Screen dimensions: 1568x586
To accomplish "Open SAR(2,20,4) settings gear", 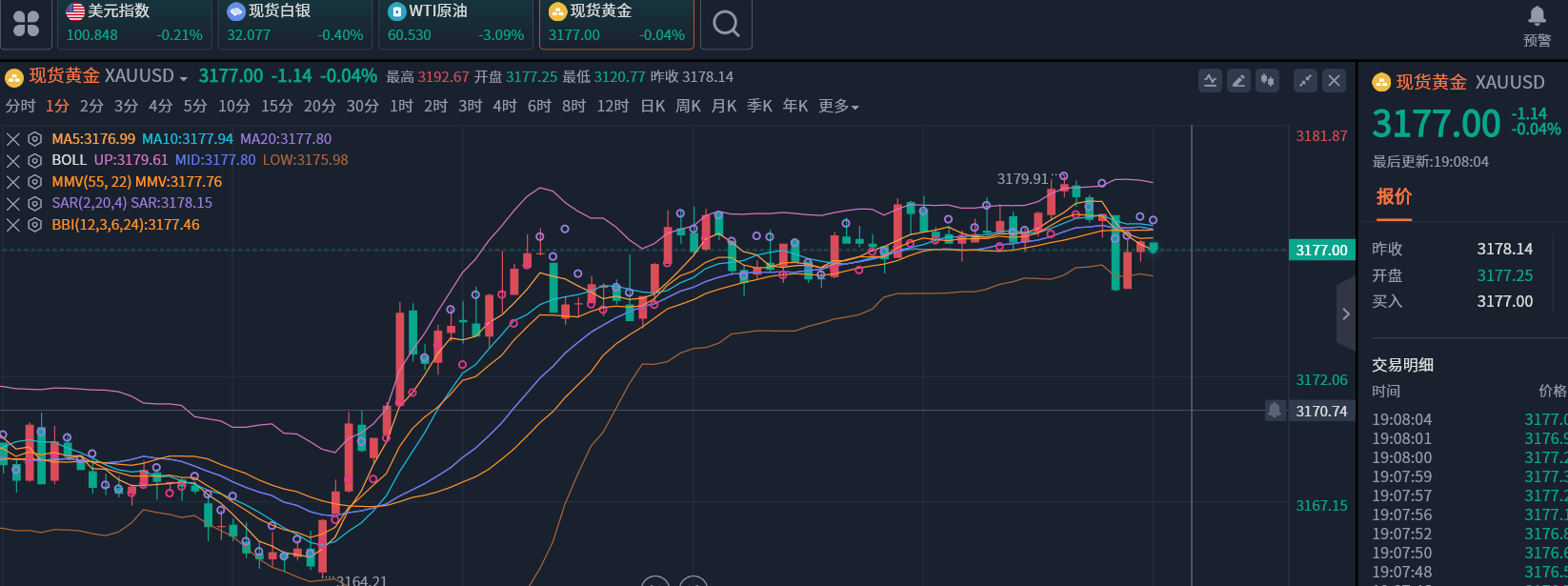I will [35, 203].
